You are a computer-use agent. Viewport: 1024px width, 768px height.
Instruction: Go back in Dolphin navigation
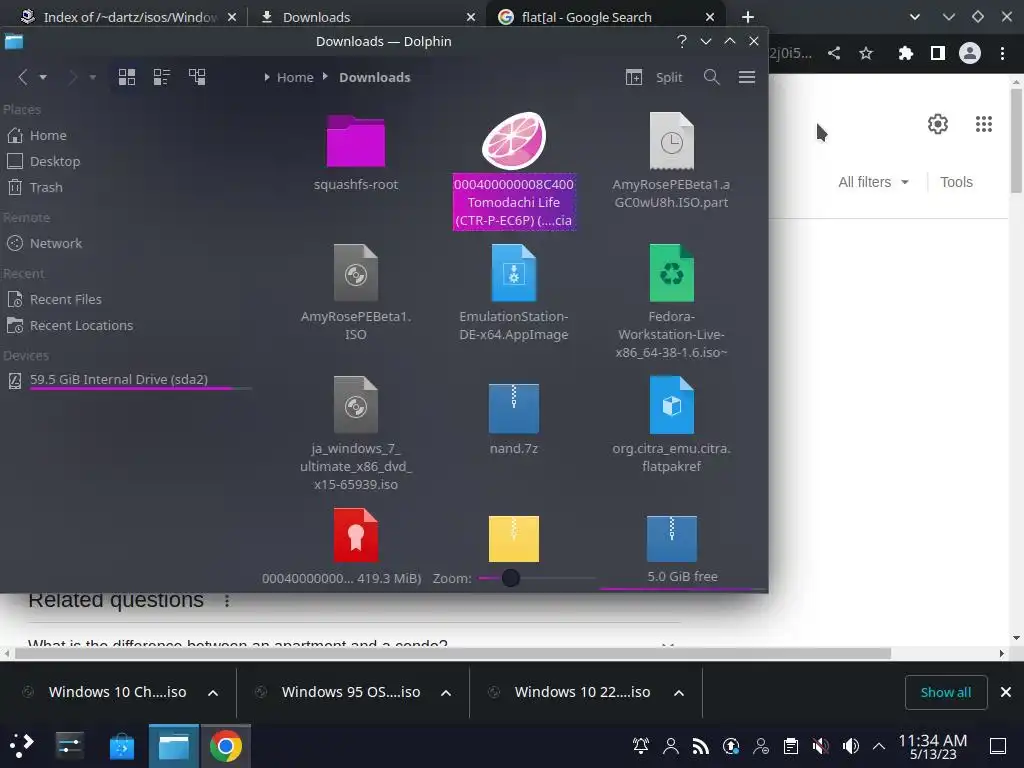(x=23, y=77)
